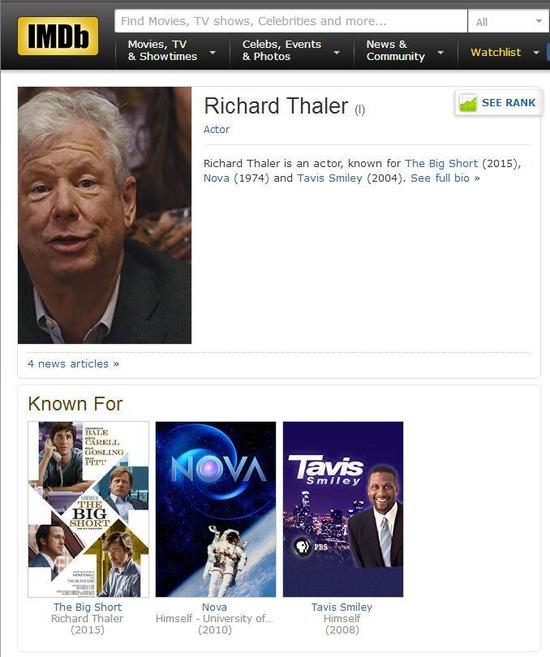Image resolution: width=550 pixels, height=657 pixels.
Task: Expand the Watchlist dropdown arrow
Action: pyautogui.click(x=536, y=52)
